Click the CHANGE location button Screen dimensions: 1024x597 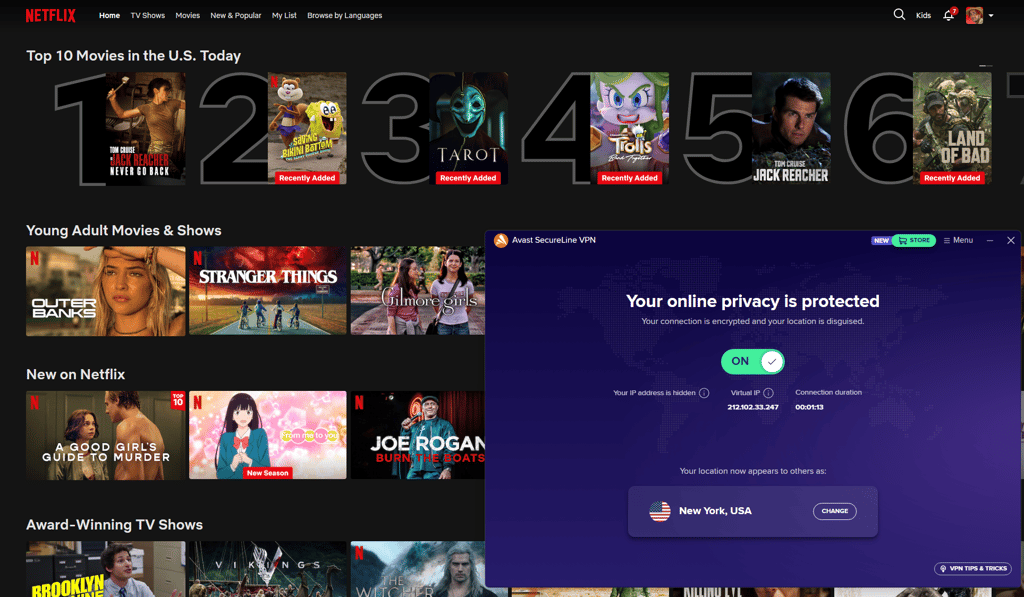[835, 511]
